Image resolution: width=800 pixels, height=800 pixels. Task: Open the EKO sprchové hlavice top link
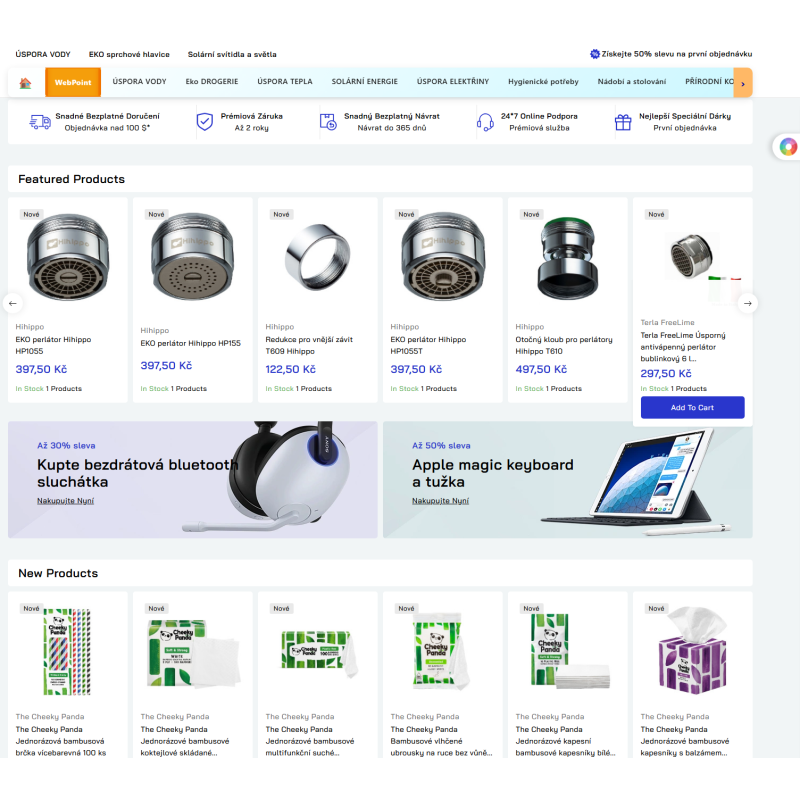point(129,54)
